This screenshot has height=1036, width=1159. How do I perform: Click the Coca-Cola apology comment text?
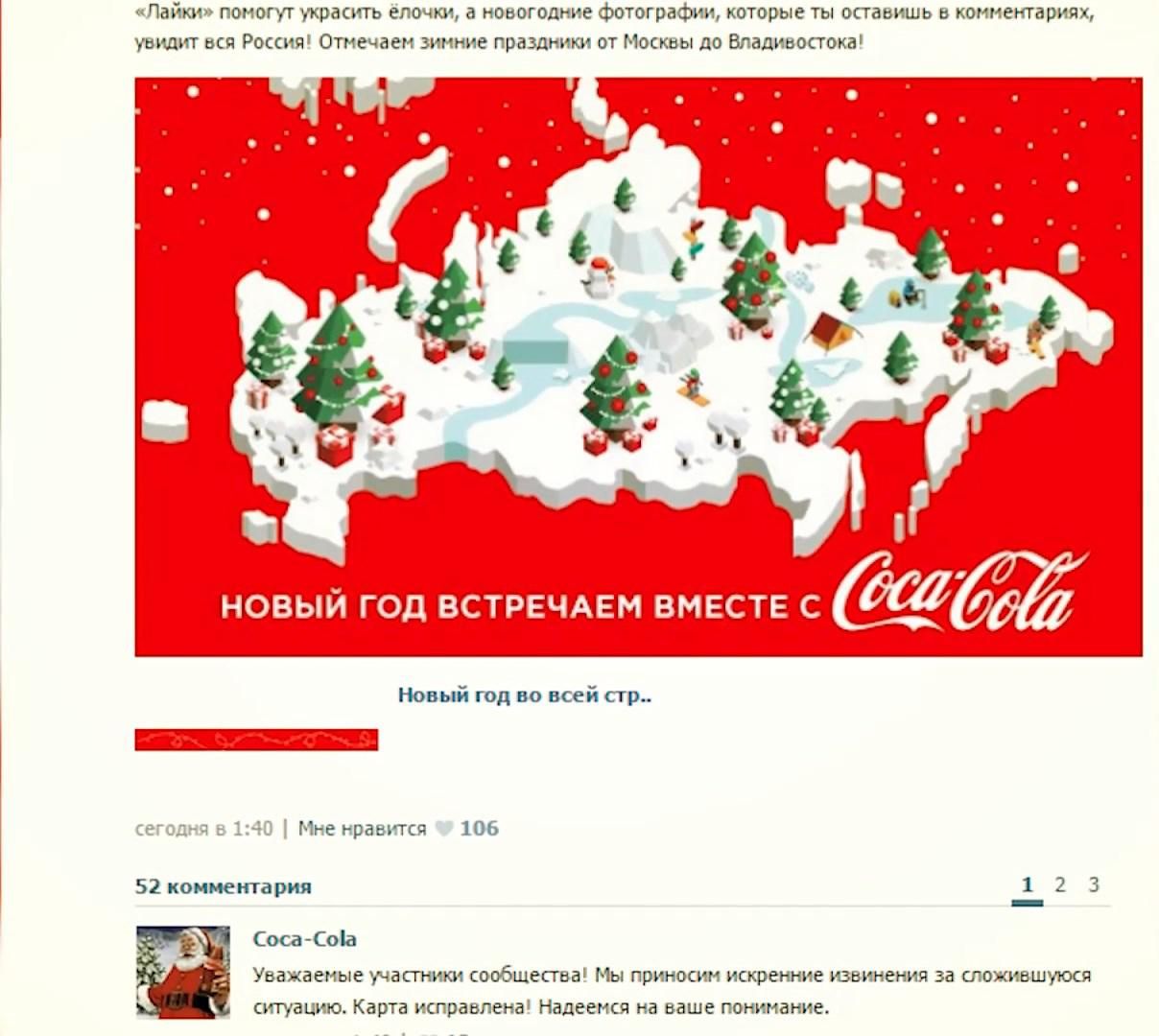[x=672, y=992]
